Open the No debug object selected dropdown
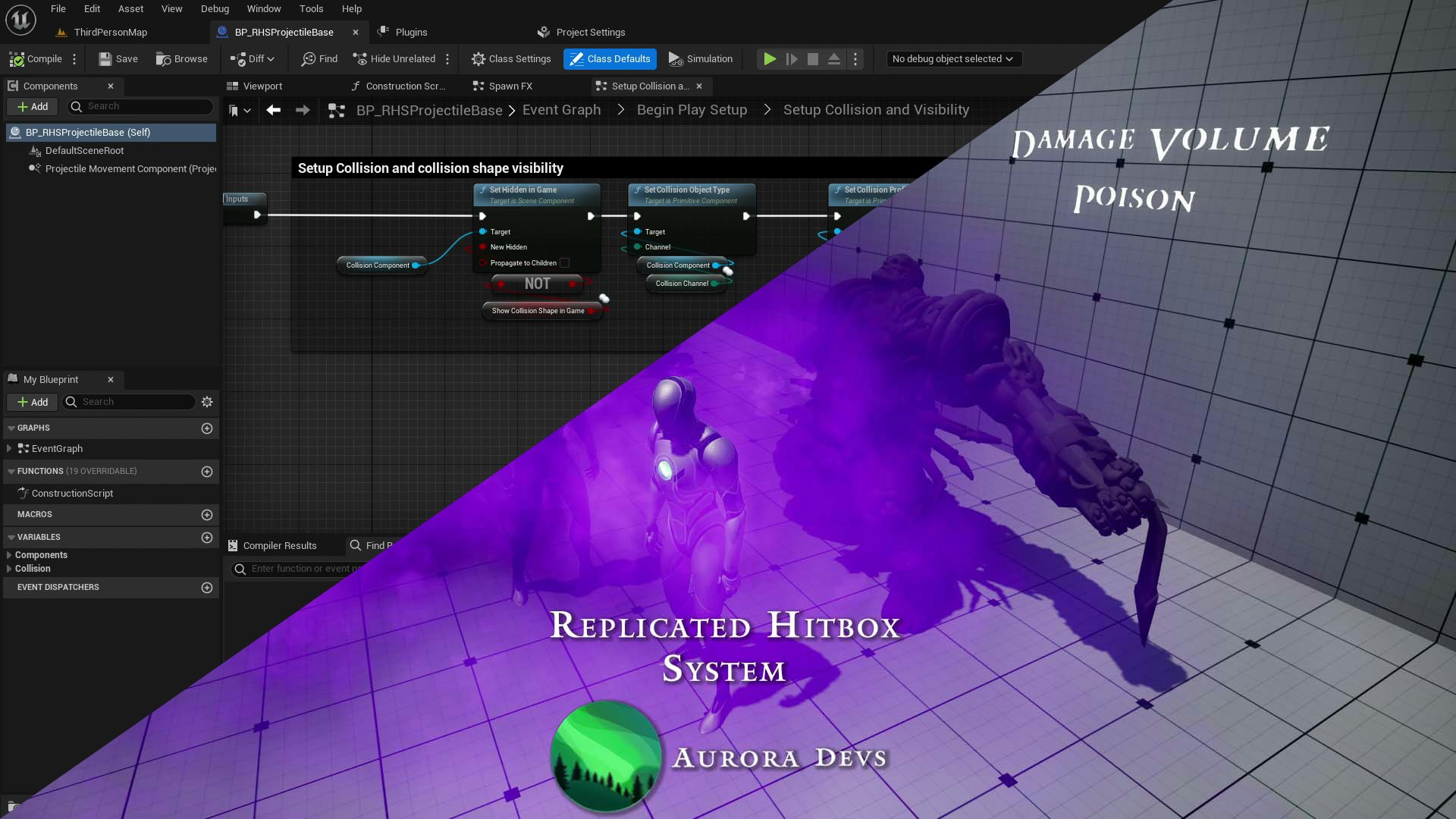 [953, 58]
